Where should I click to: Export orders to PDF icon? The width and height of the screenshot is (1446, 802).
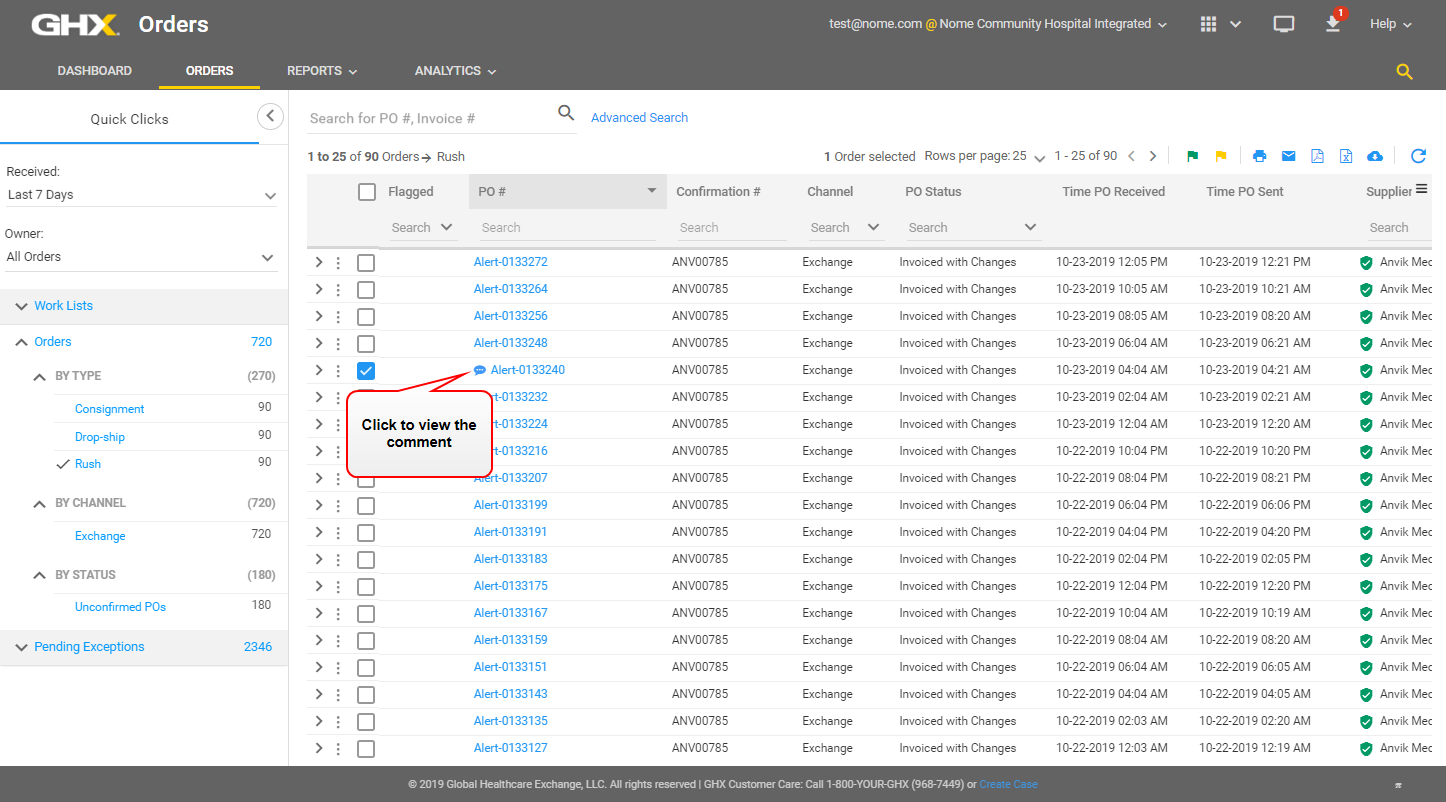pos(1317,156)
